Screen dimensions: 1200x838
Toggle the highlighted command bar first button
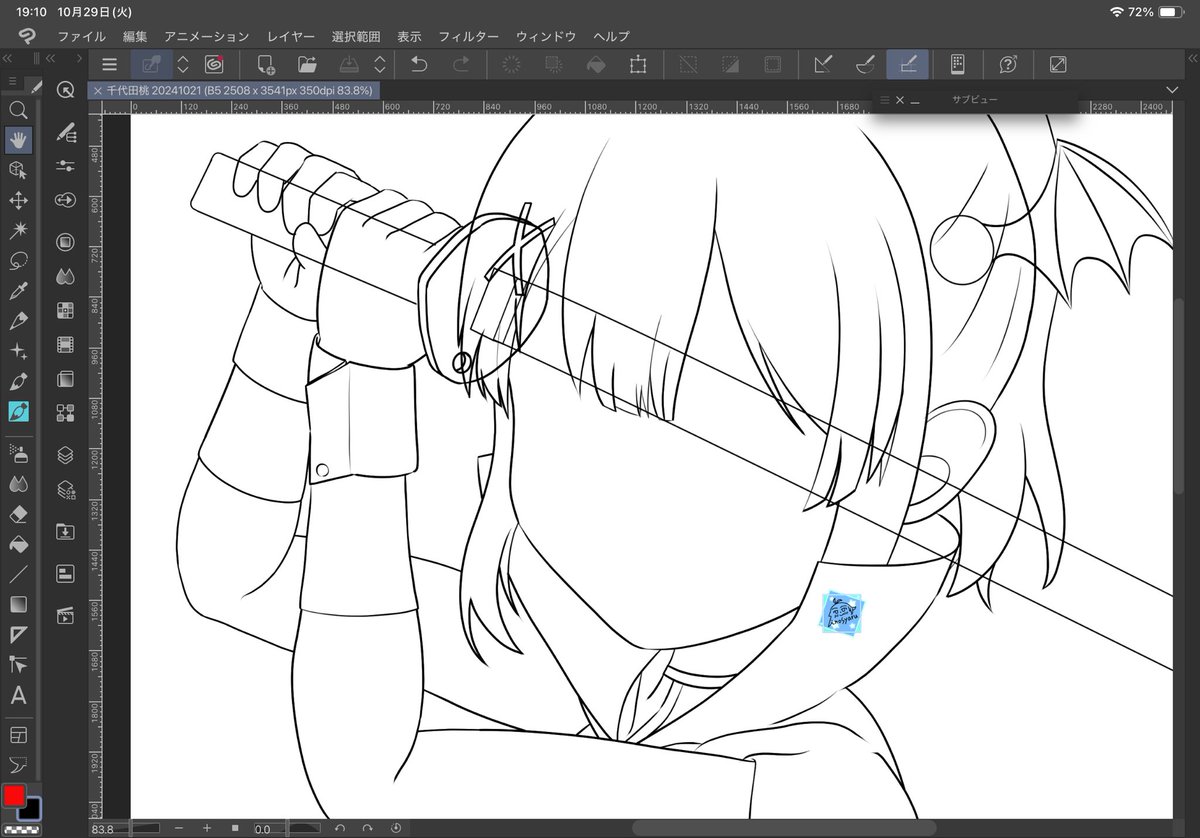point(152,64)
